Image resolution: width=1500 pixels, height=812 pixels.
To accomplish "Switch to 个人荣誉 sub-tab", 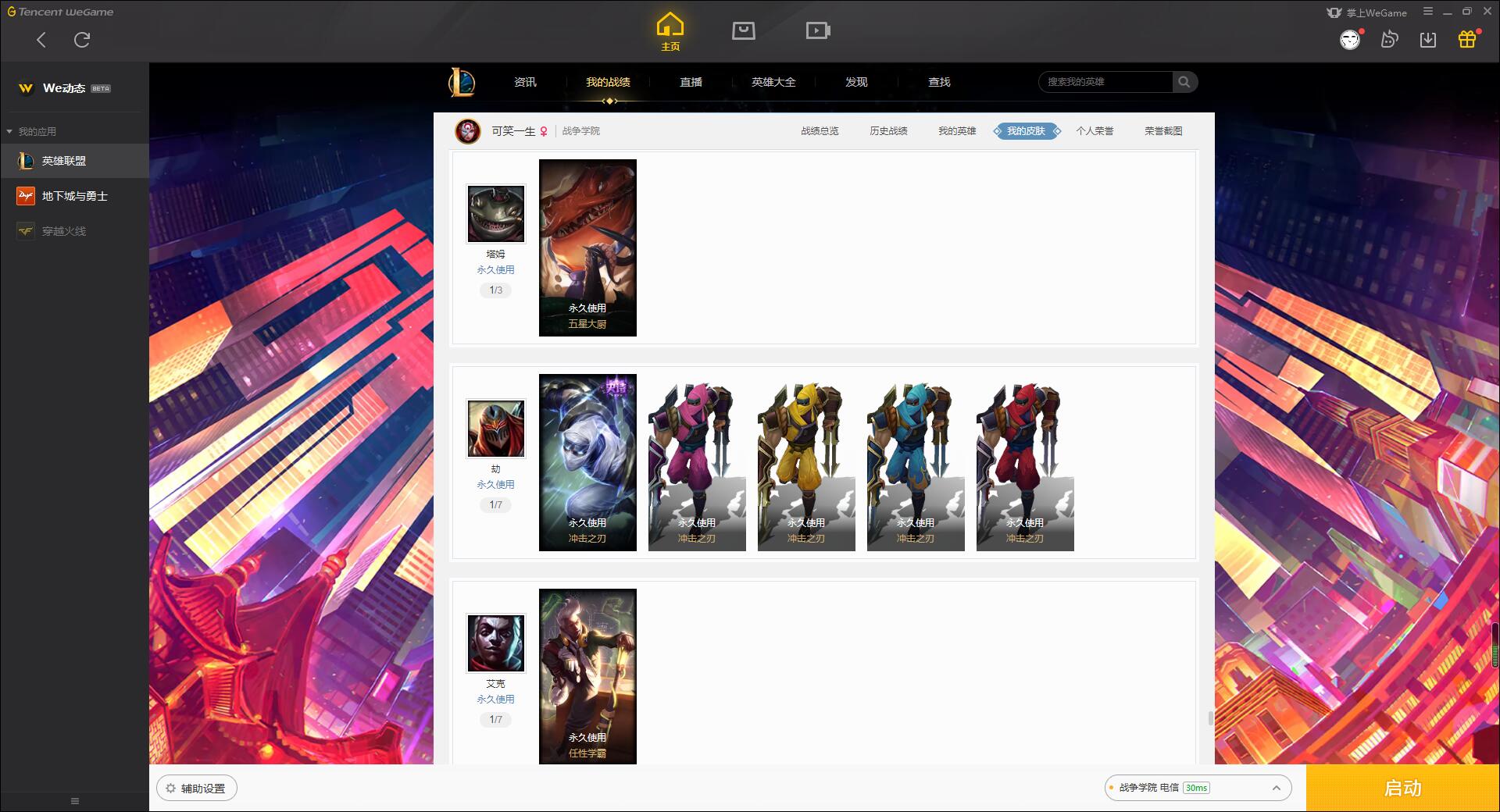I will click(1095, 131).
